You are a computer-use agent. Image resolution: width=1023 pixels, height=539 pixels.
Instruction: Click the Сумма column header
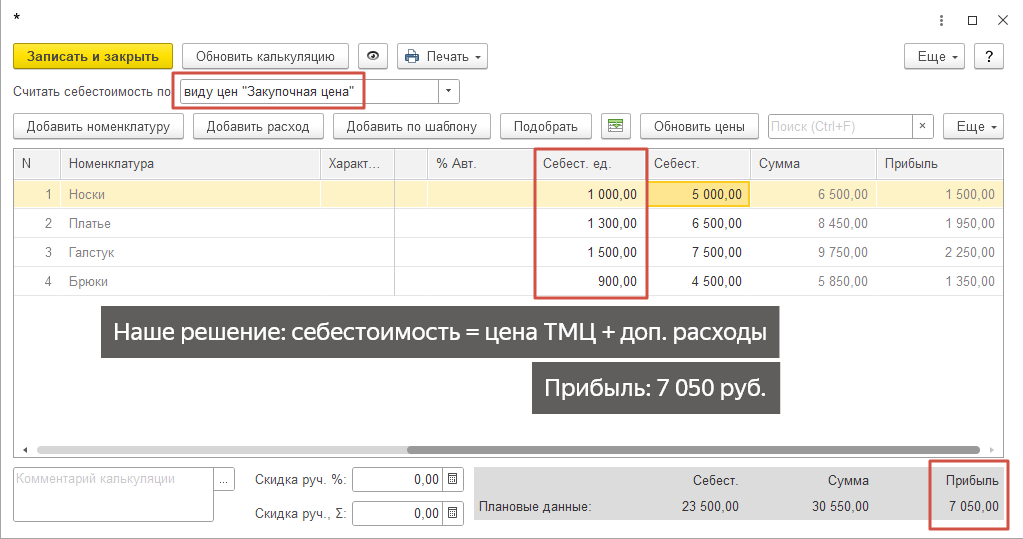tap(813, 164)
